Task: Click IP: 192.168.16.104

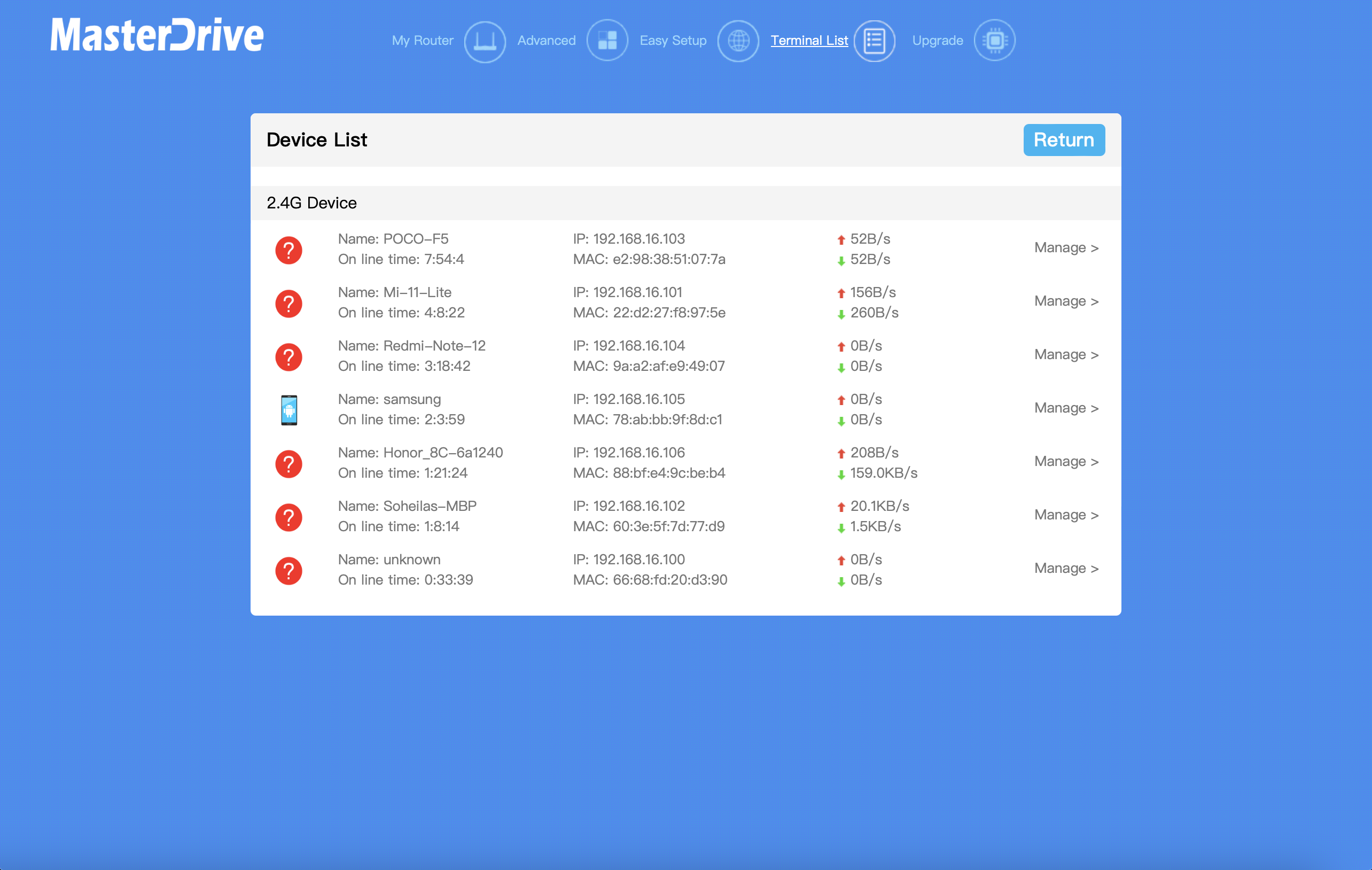Action: click(x=628, y=346)
